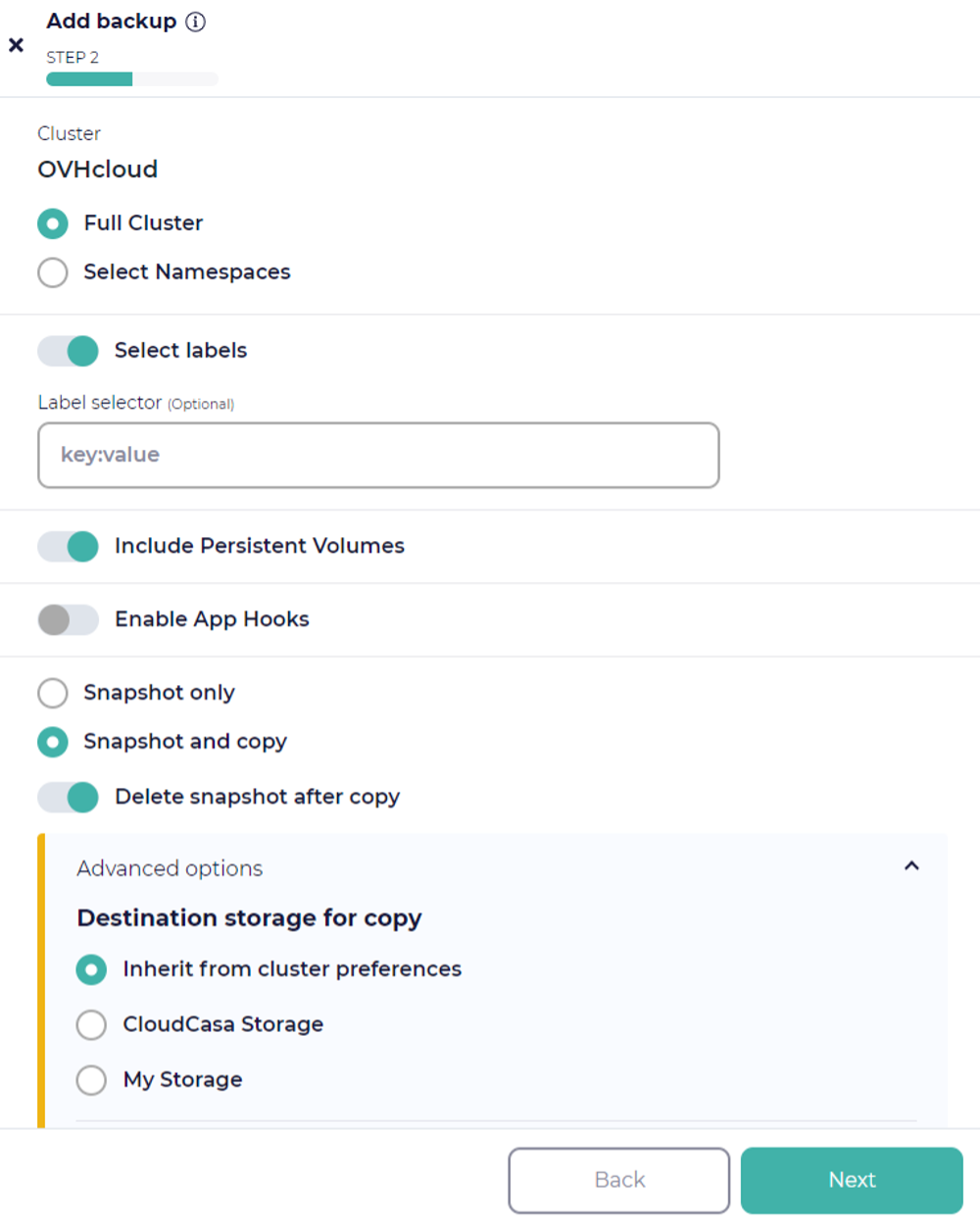Select the Snapshot and copy option
The height and width of the screenshot is (1227, 980).
click(x=53, y=742)
